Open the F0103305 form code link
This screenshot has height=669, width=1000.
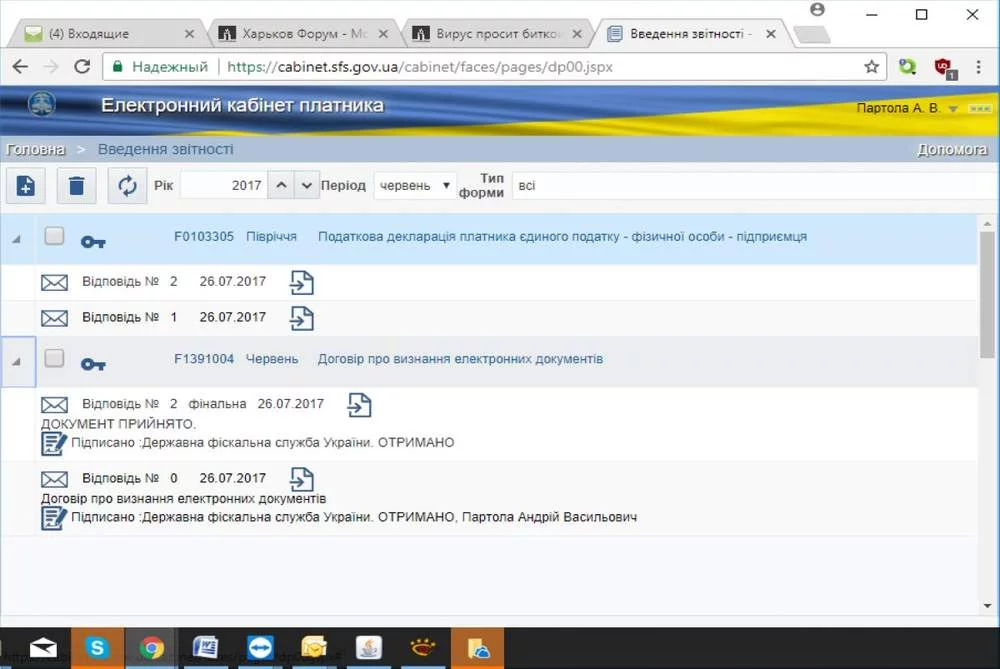[x=204, y=237]
